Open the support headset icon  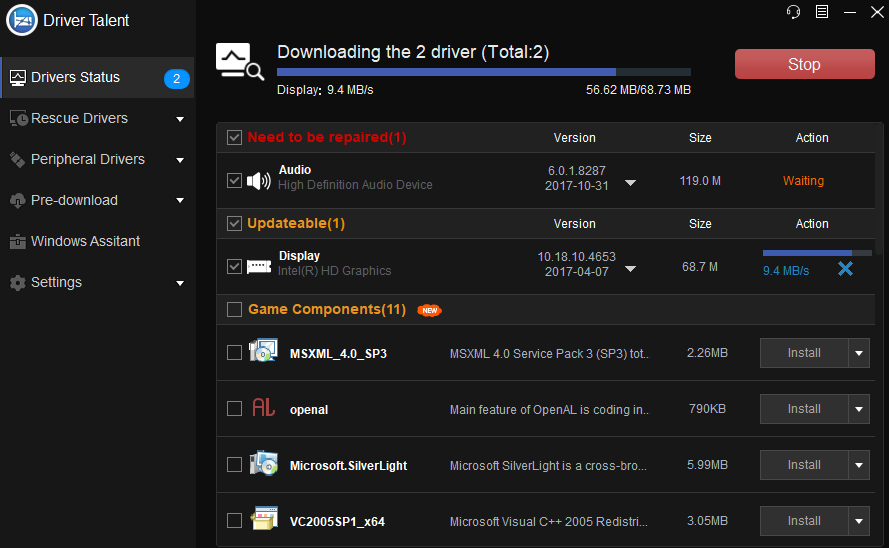[x=793, y=12]
